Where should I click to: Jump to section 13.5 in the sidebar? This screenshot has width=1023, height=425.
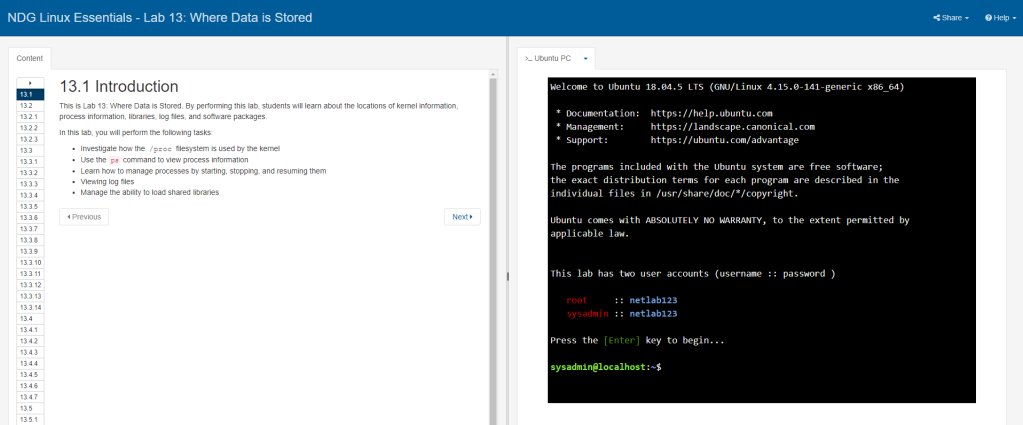pos(27,408)
